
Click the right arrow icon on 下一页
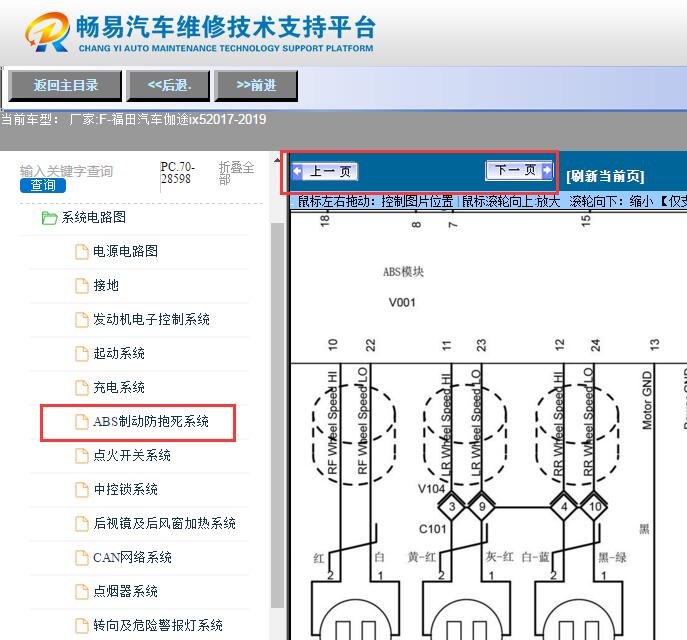(x=547, y=170)
